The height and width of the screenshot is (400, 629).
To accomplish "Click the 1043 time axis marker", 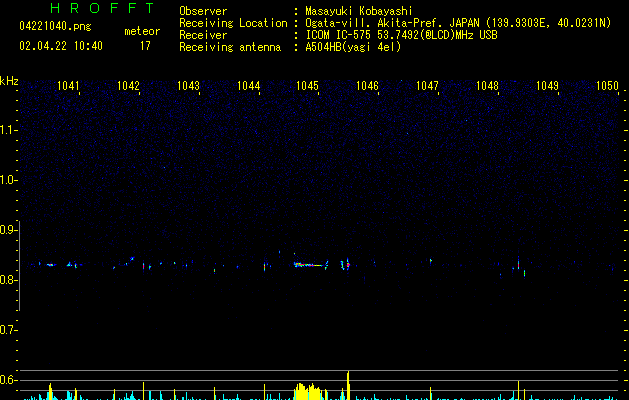I will tap(188, 86).
